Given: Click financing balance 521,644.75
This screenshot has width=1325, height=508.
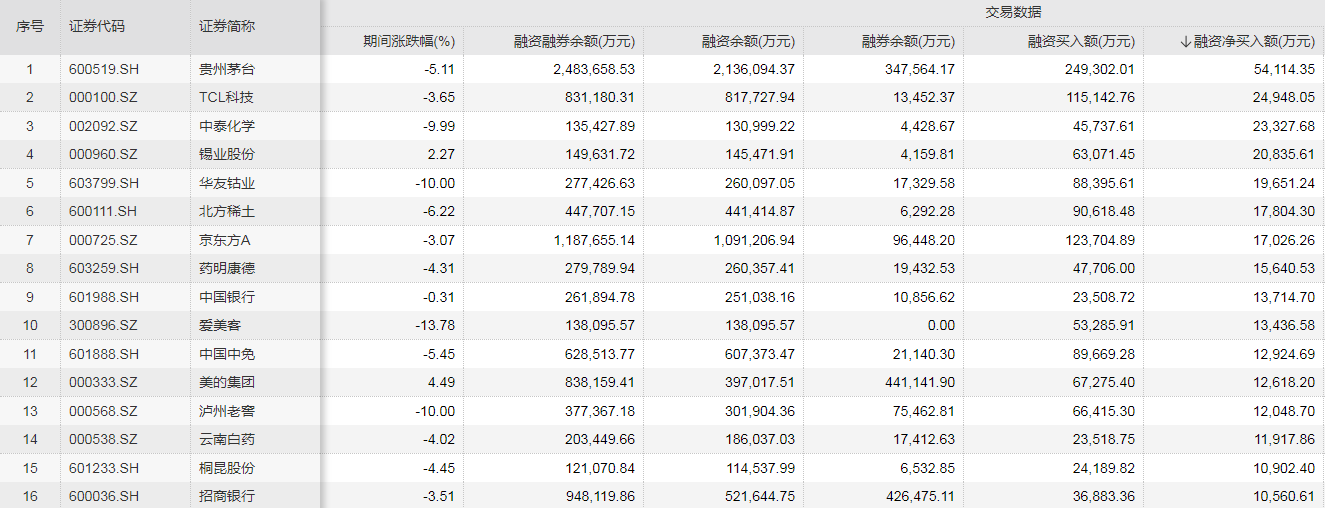Looking at the screenshot, I should coord(760,496).
